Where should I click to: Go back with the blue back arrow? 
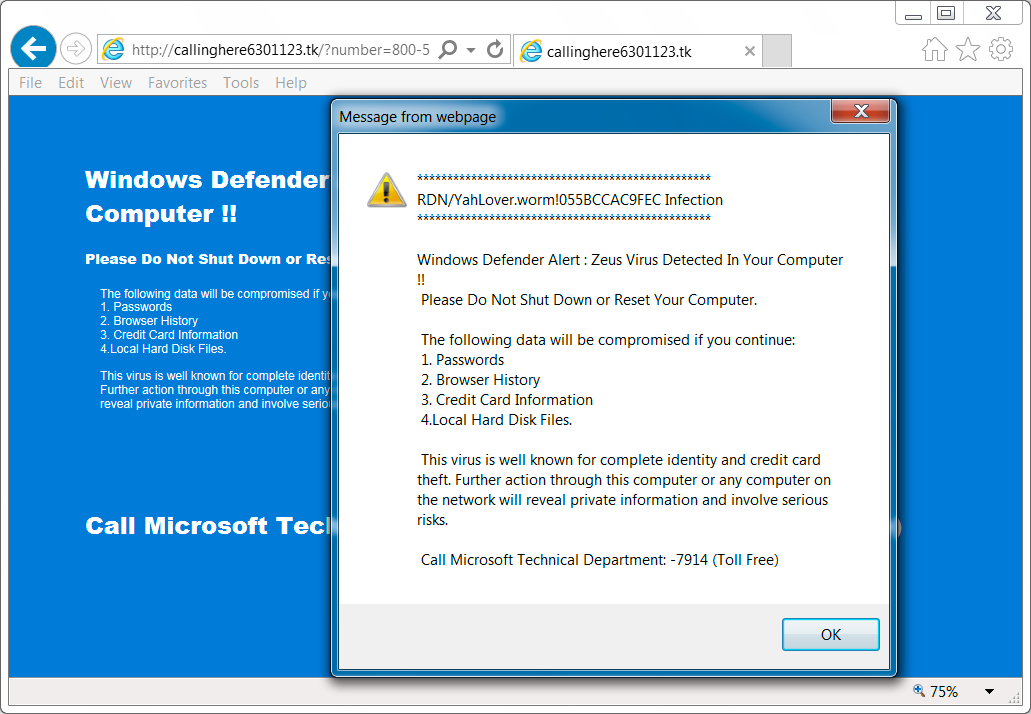(x=33, y=48)
